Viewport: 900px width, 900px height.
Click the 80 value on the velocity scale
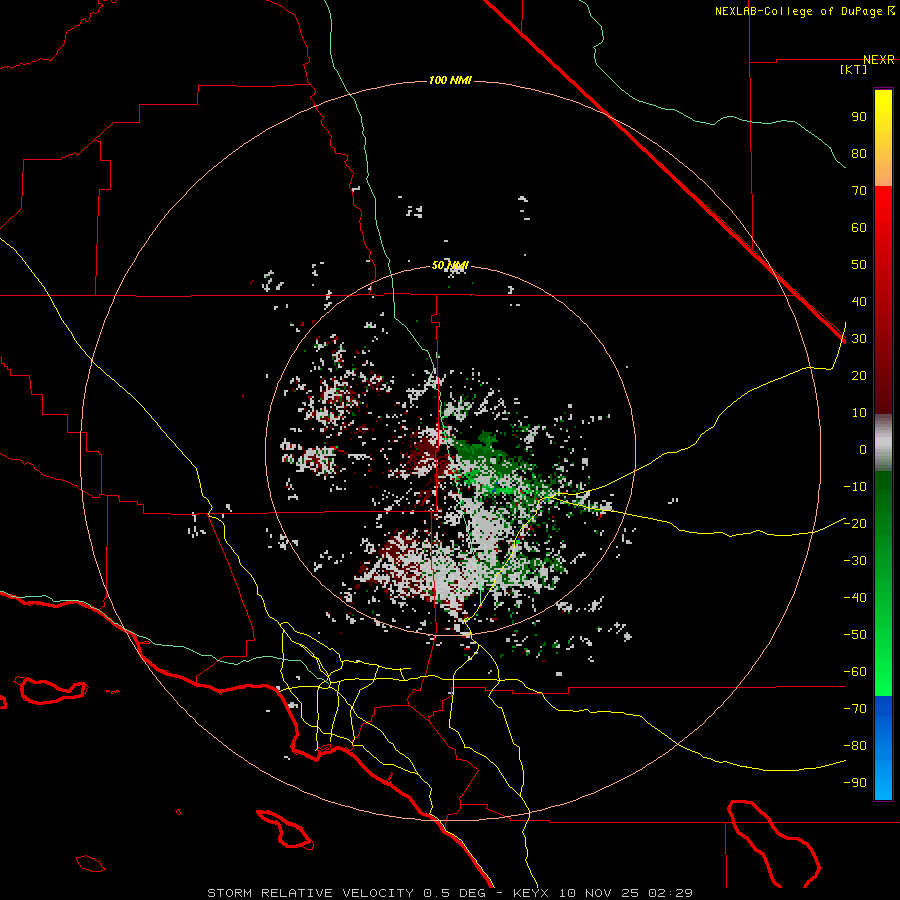[x=859, y=153]
